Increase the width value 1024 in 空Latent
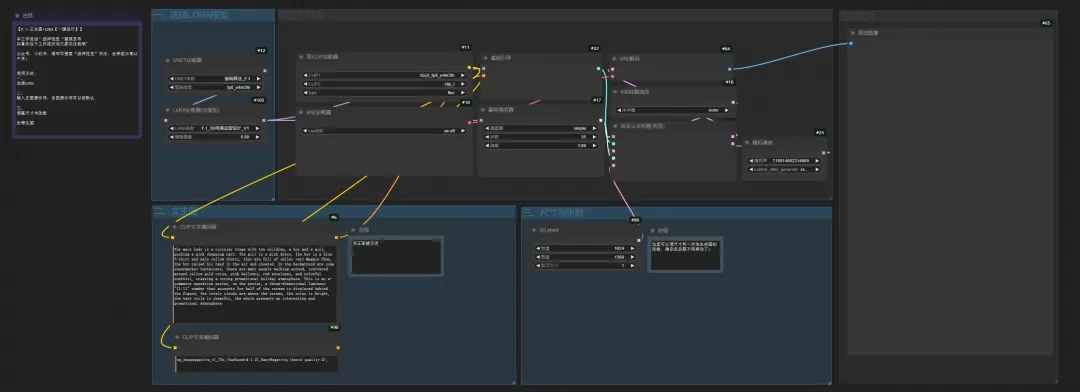Screen dimensions: 1080x392 pyautogui.click(x=632, y=248)
